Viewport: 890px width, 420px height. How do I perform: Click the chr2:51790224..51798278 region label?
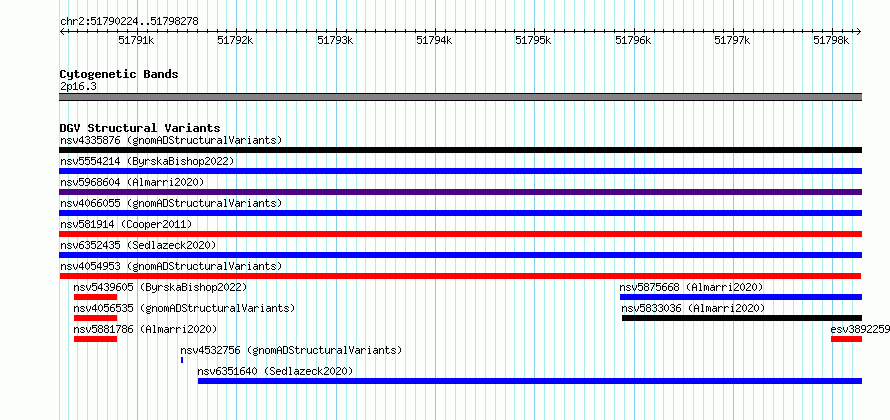click(x=129, y=22)
